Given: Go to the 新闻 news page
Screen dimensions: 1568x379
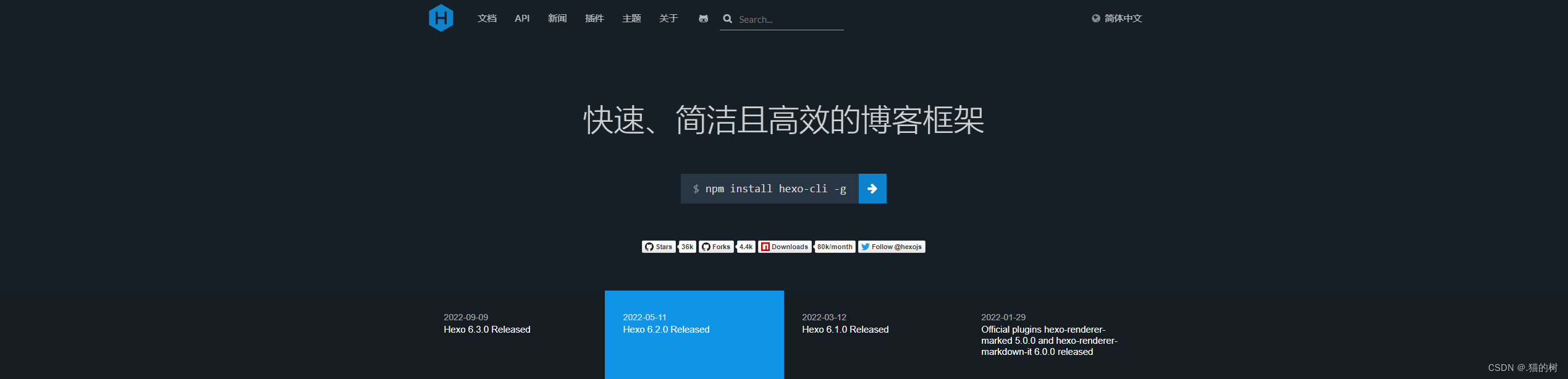Looking at the screenshot, I should click(x=557, y=19).
